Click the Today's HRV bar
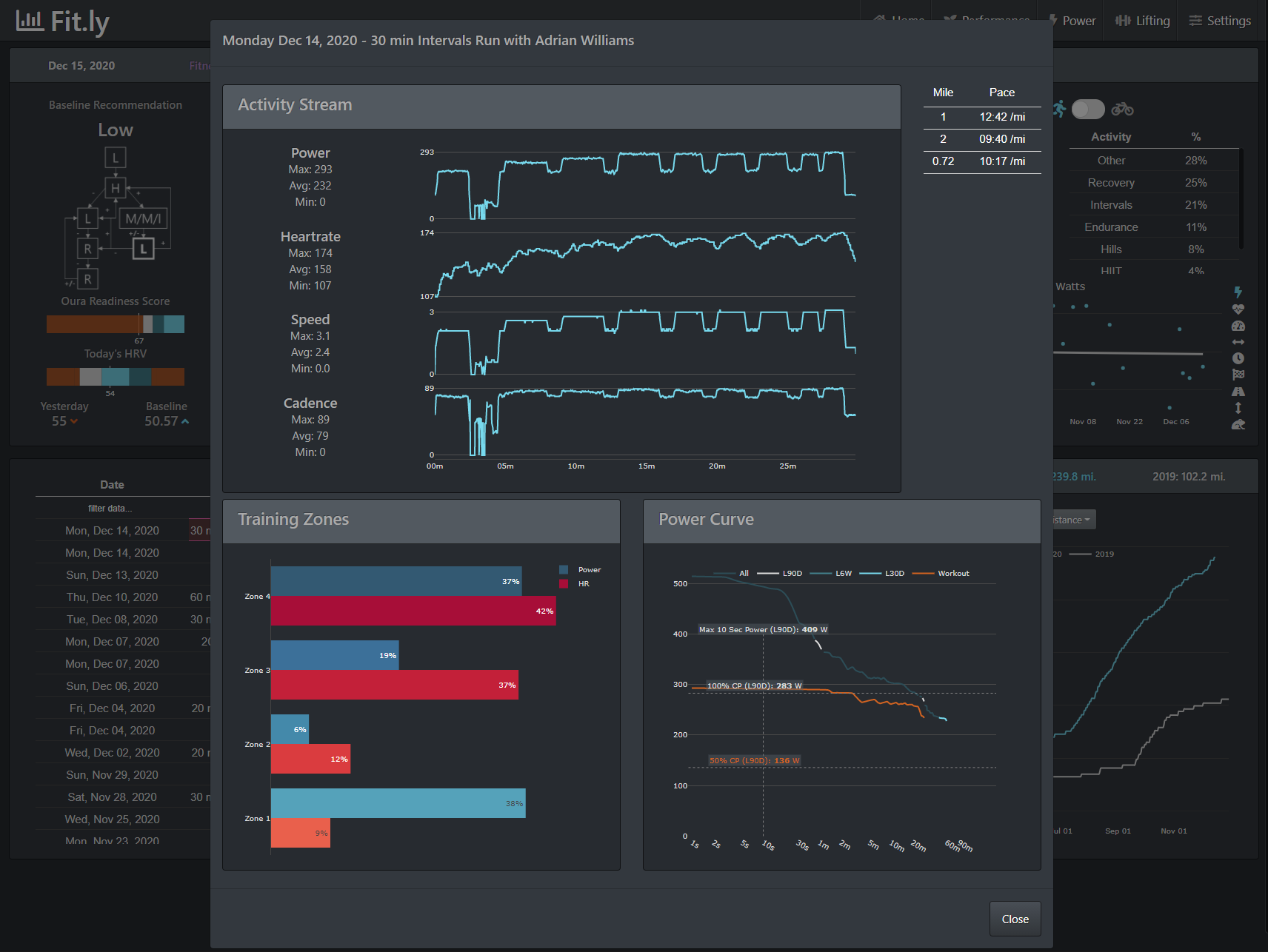1268x952 pixels. tap(116, 377)
